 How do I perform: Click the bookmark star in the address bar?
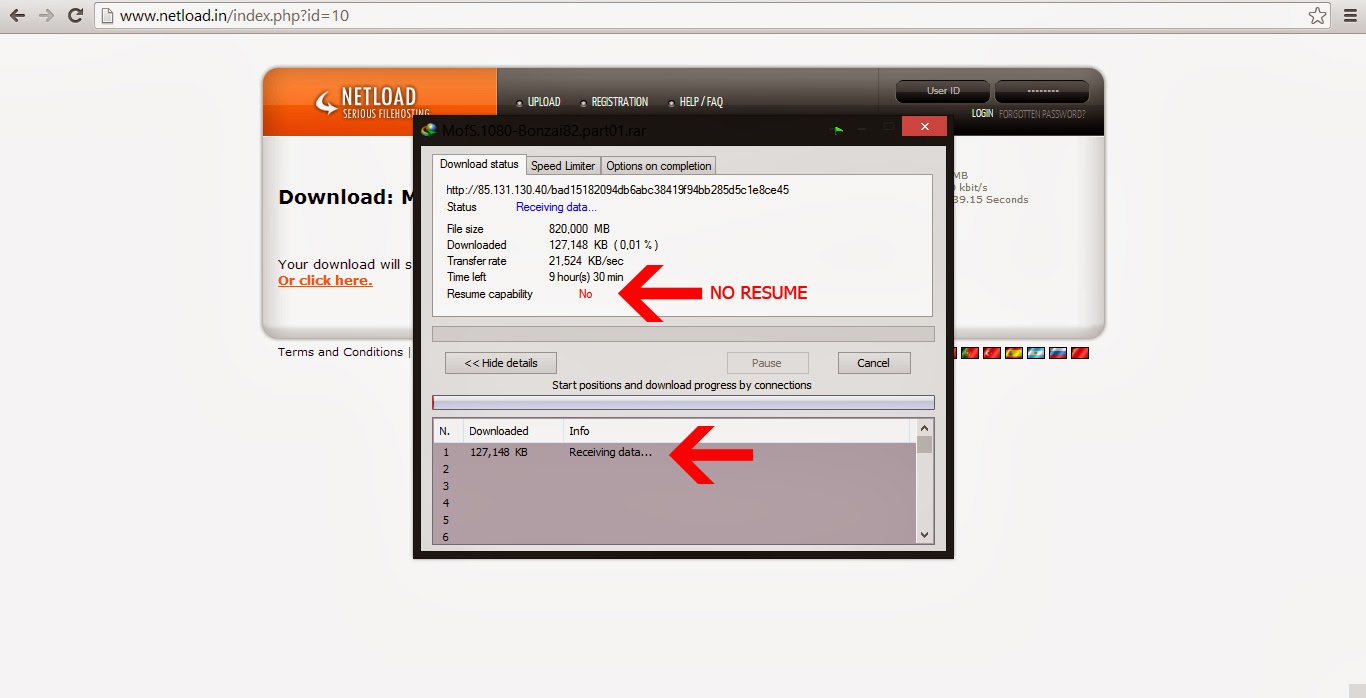tap(1318, 16)
